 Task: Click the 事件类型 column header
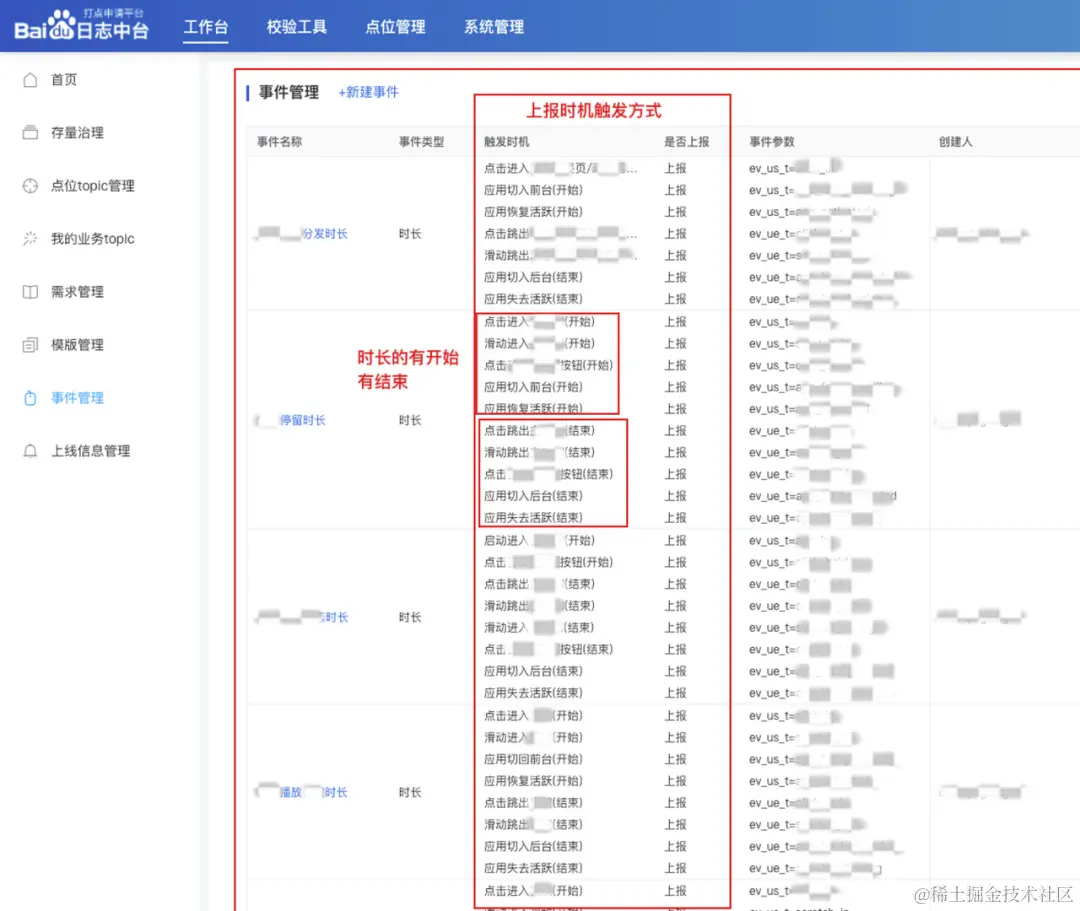pyautogui.click(x=421, y=141)
